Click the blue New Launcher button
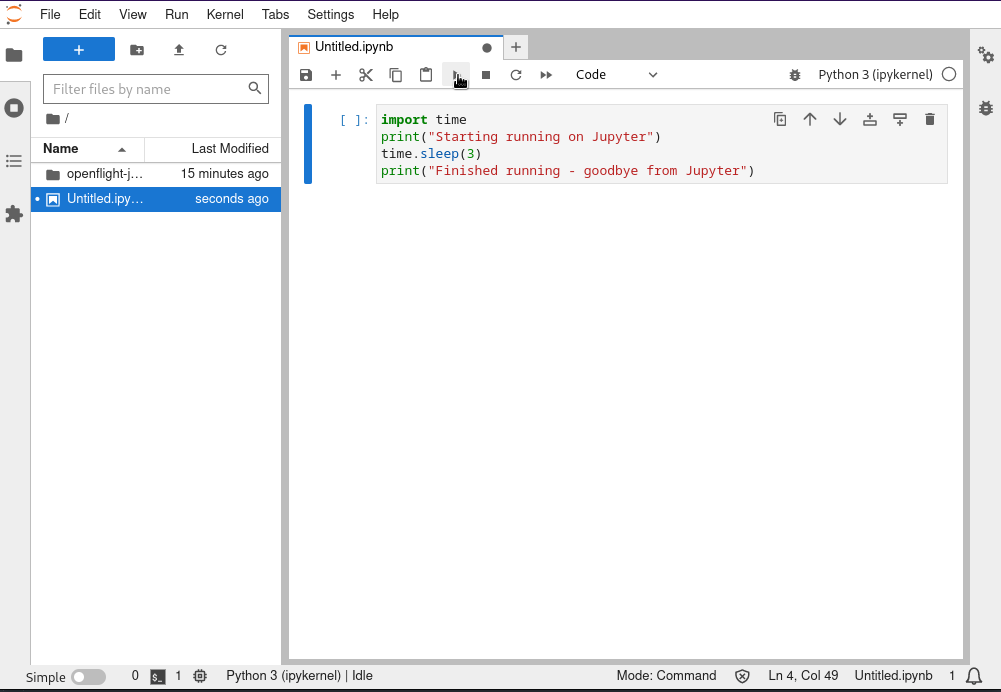The image size is (1001, 692). [78, 49]
